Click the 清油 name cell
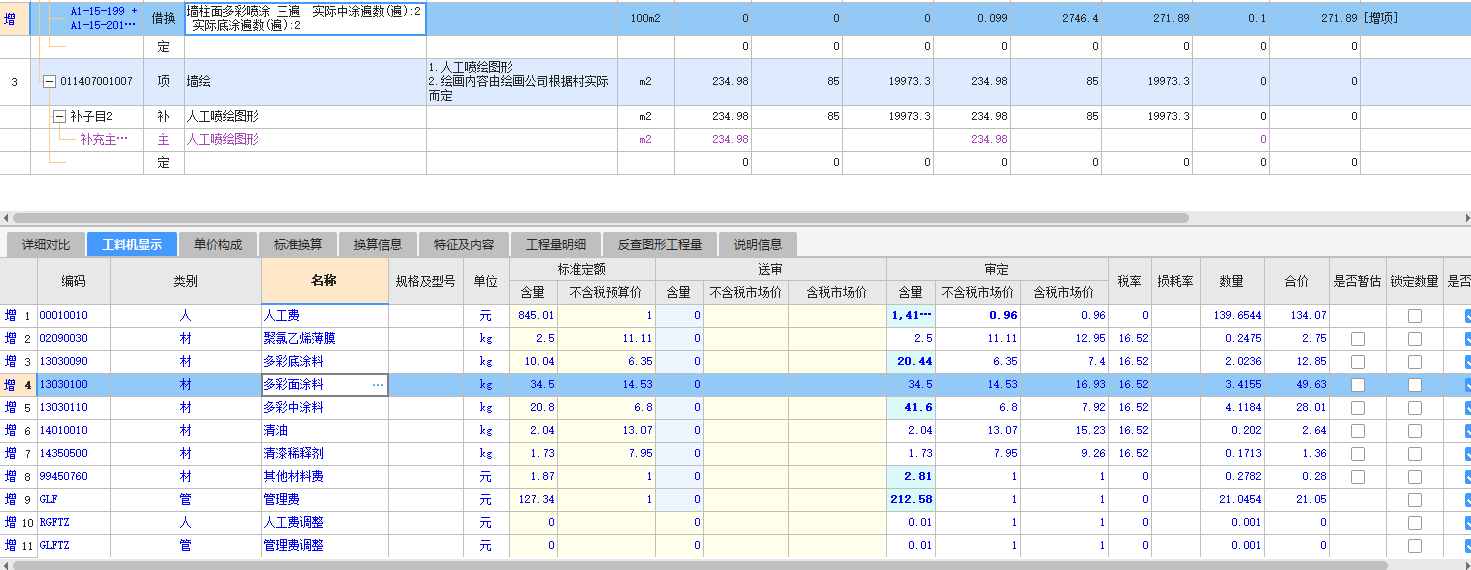Screen dimensions: 1471x570 pyautogui.click(x=324, y=431)
